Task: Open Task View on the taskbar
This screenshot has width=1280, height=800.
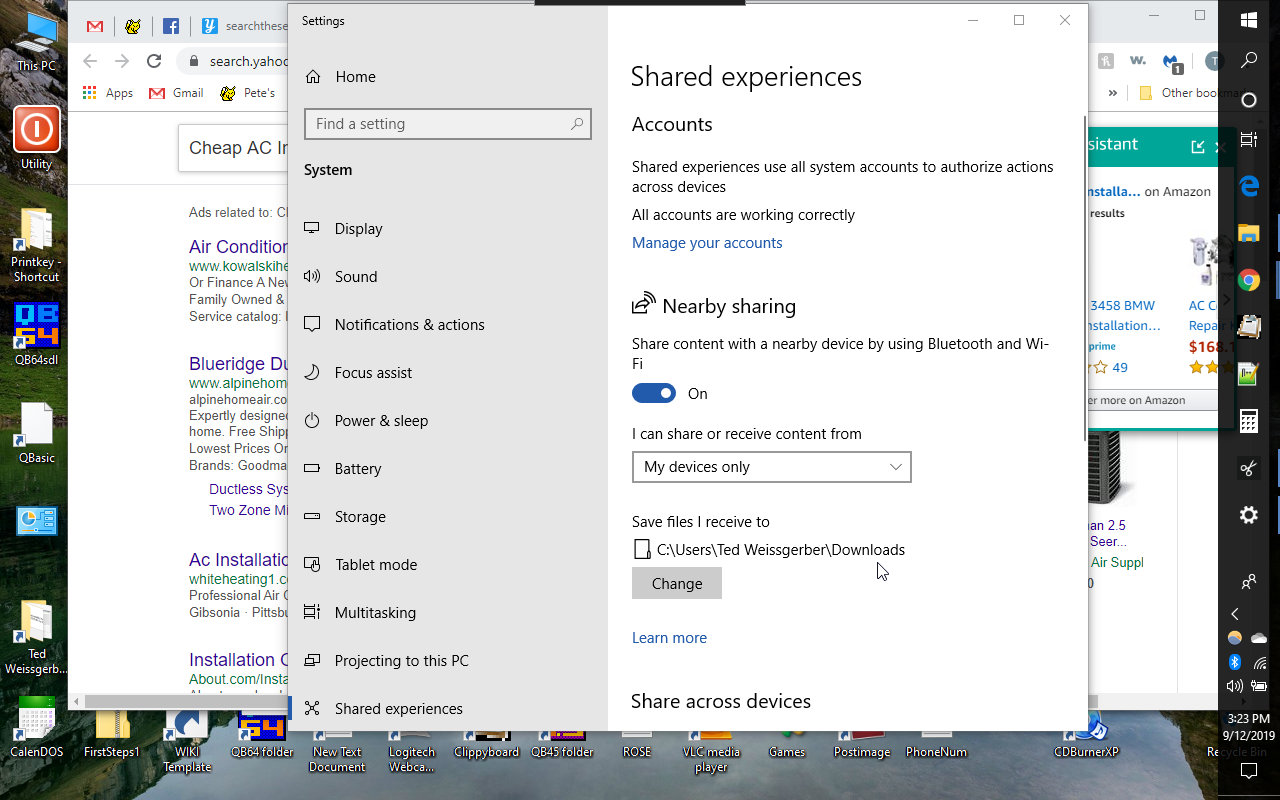Action: pyautogui.click(x=1249, y=140)
